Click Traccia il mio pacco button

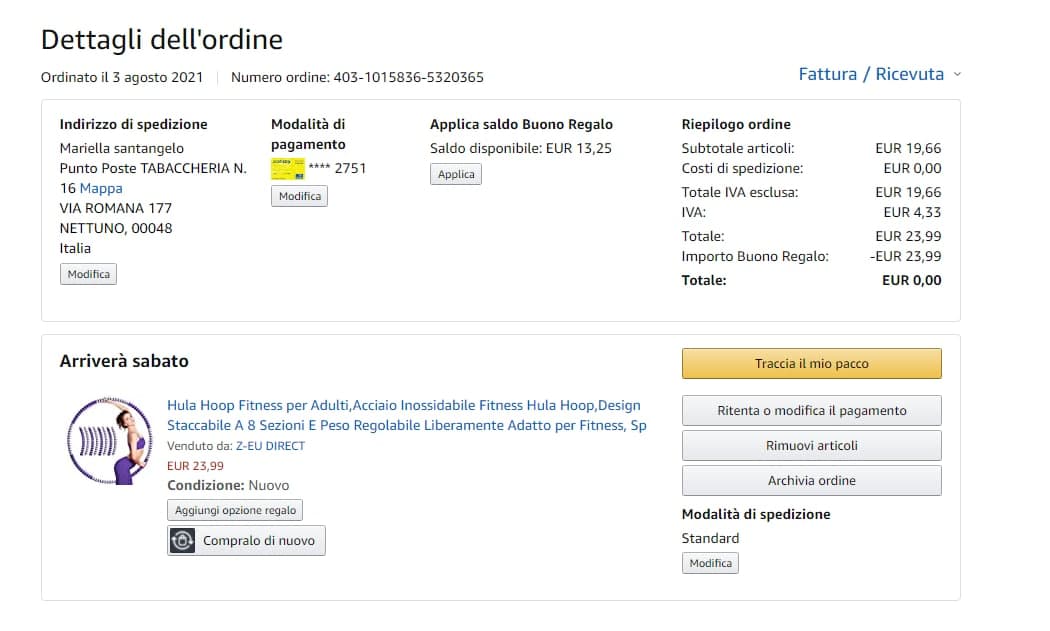point(811,364)
